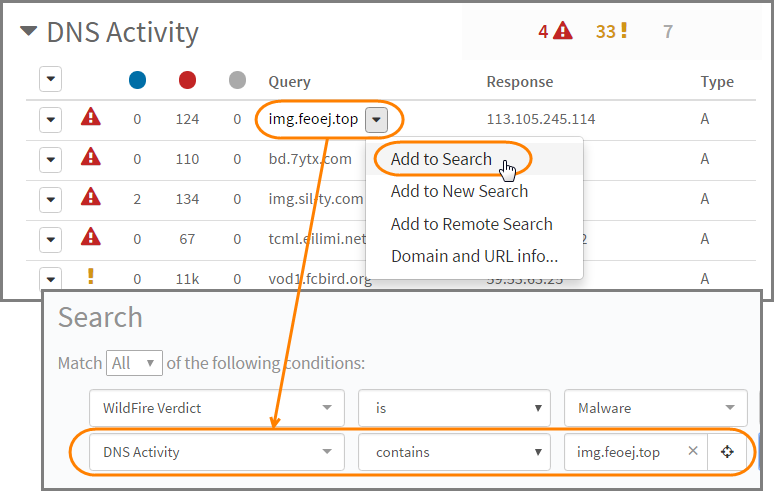Open Domain and URL info
Viewport: 774px width, 494px height.
[x=474, y=256]
